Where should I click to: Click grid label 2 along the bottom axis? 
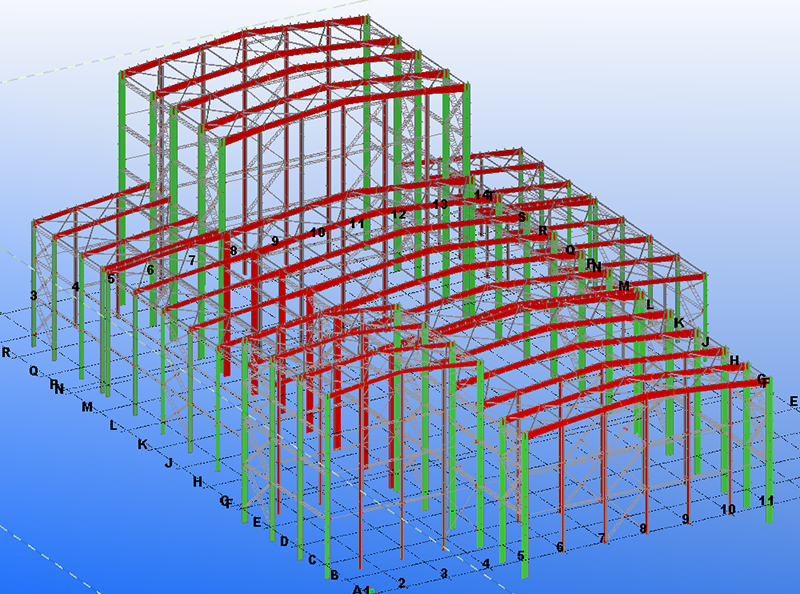click(402, 582)
